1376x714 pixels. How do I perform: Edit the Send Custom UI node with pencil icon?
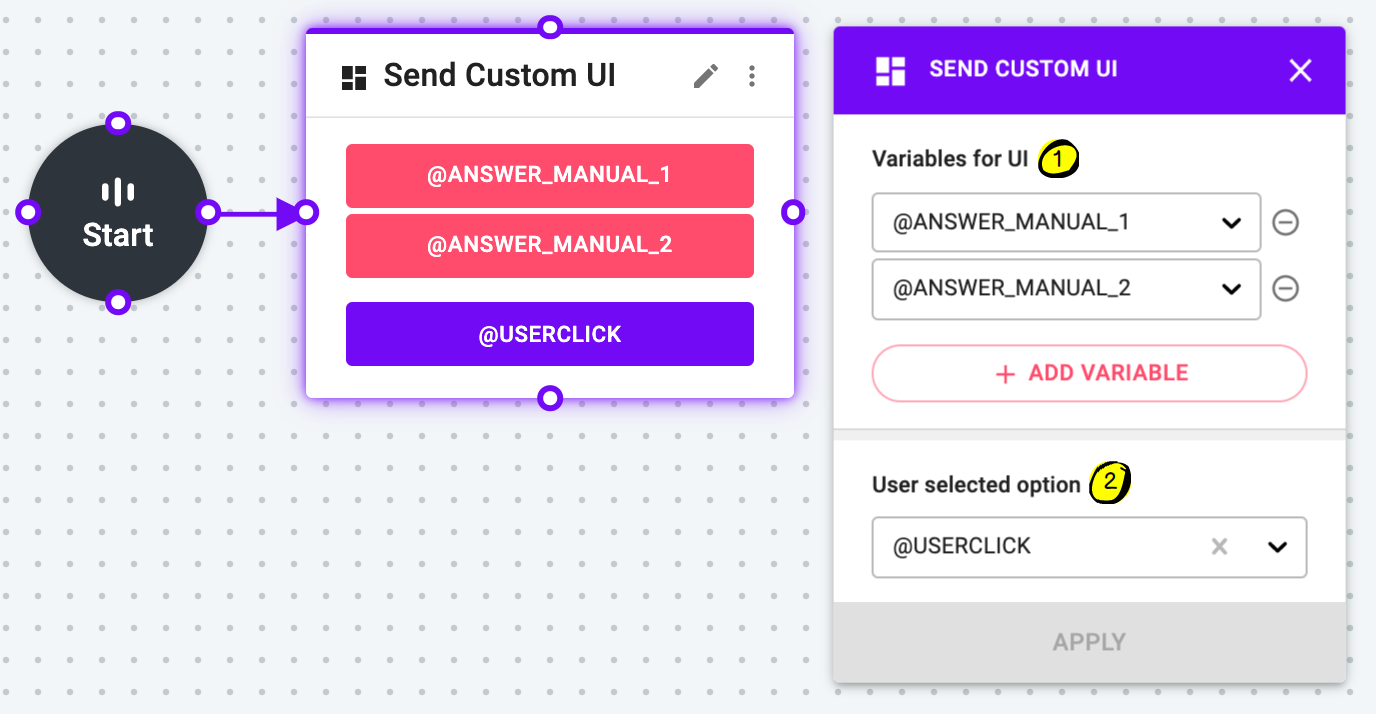pos(706,76)
